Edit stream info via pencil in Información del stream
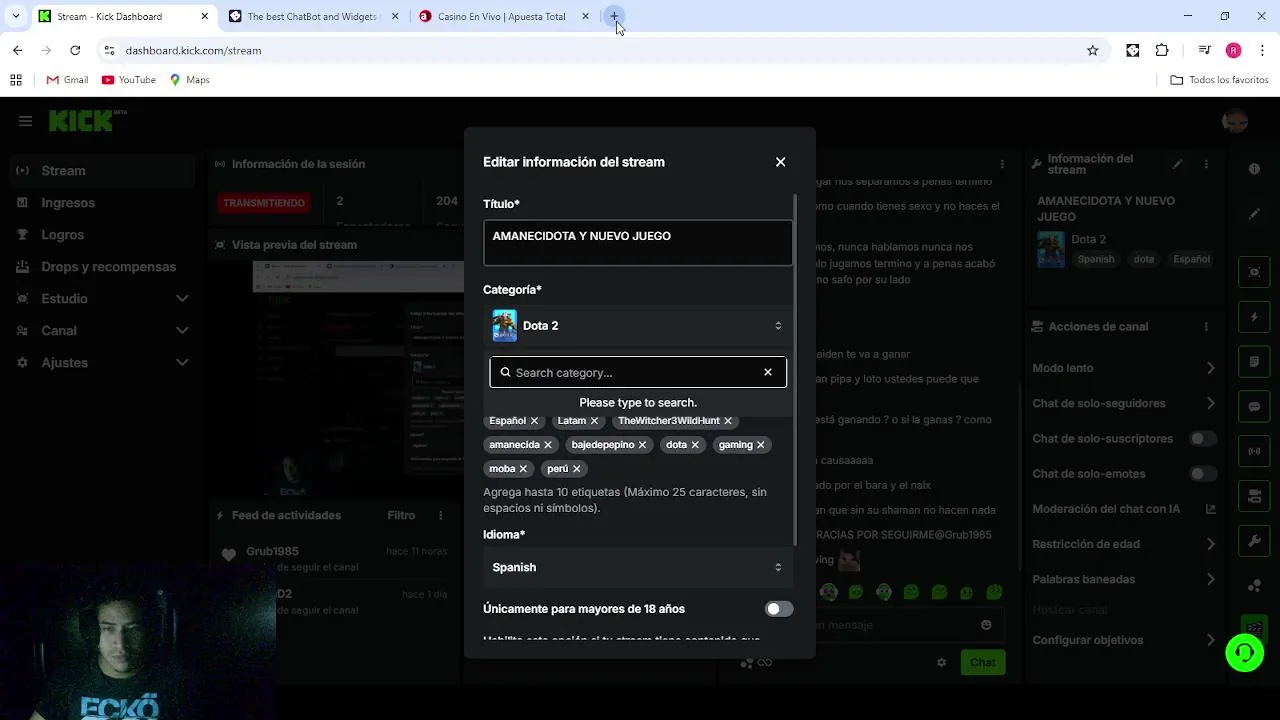The image size is (1280, 720). 1178,164
